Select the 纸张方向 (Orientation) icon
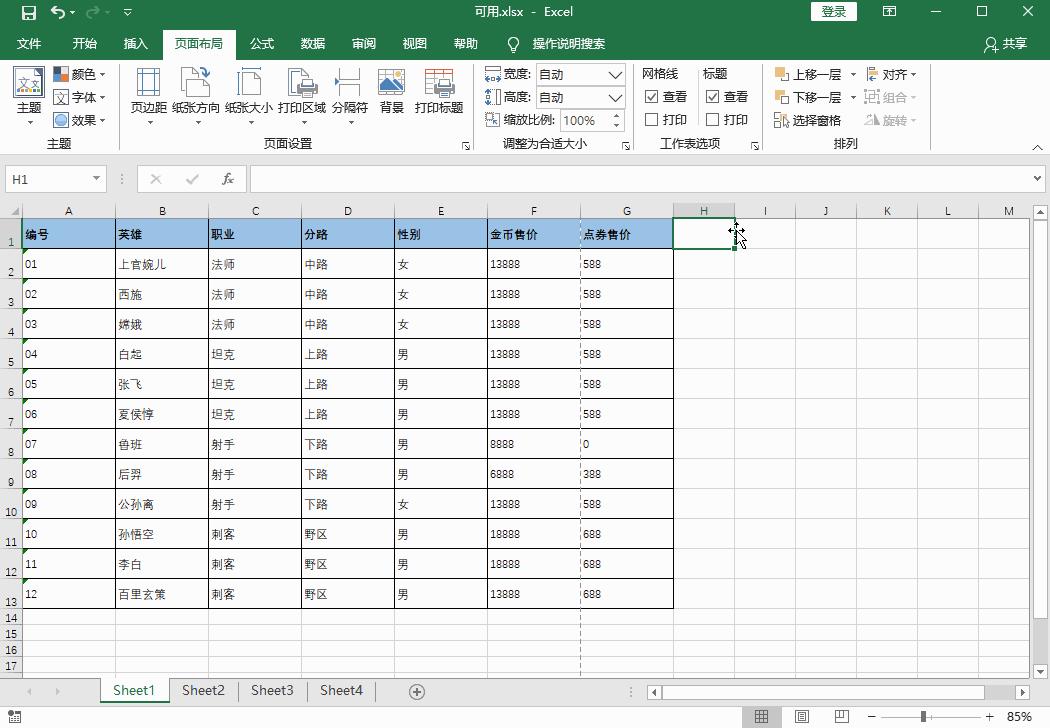The image size is (1050, 728). (195, 90)
